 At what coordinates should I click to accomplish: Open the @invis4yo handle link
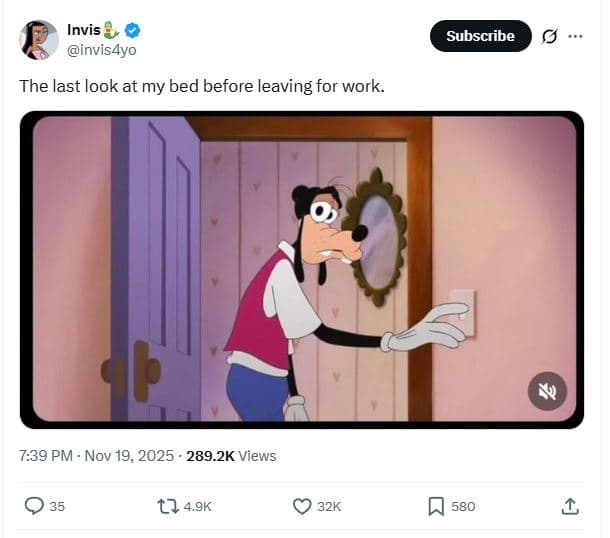click(x=100, y=50)
